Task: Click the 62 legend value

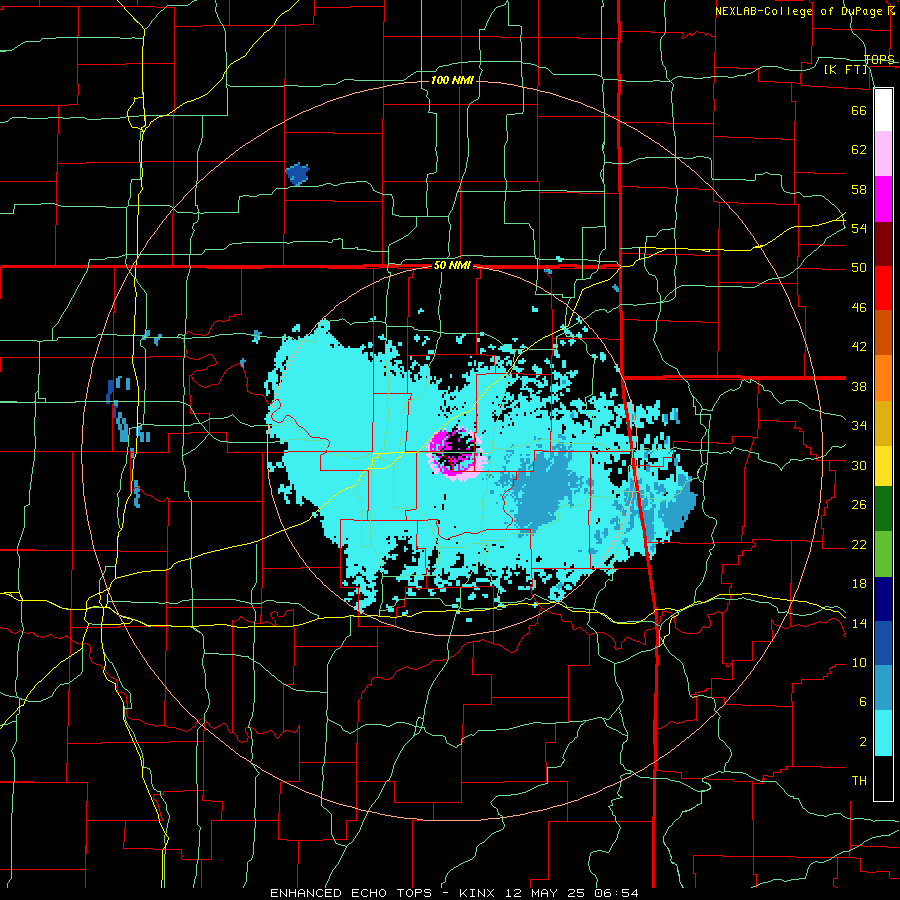Action: coord(859,150)
